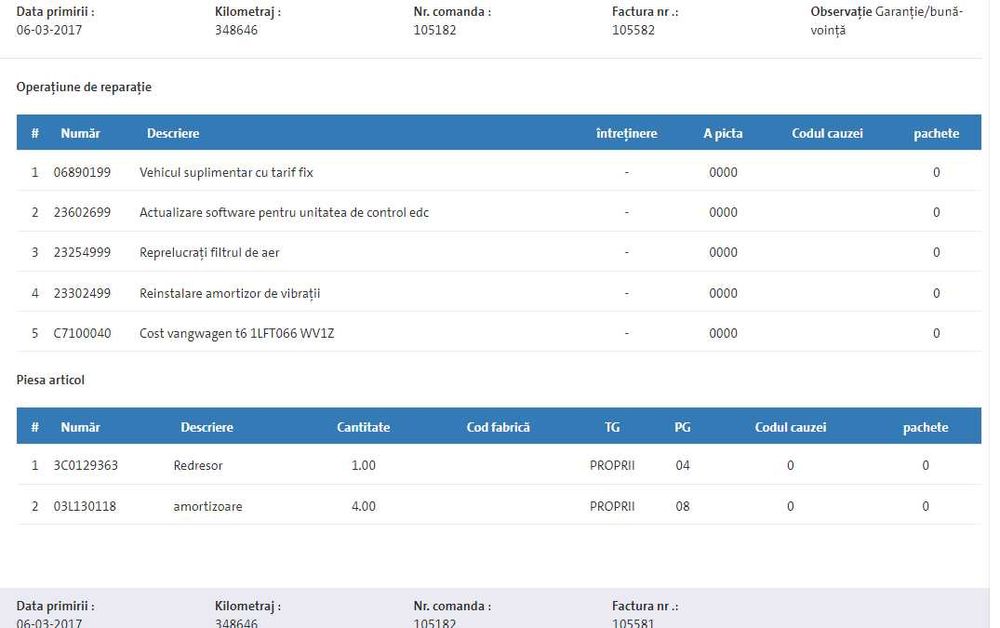Click the Kilometraj value 348646 at top

(236, 30)
